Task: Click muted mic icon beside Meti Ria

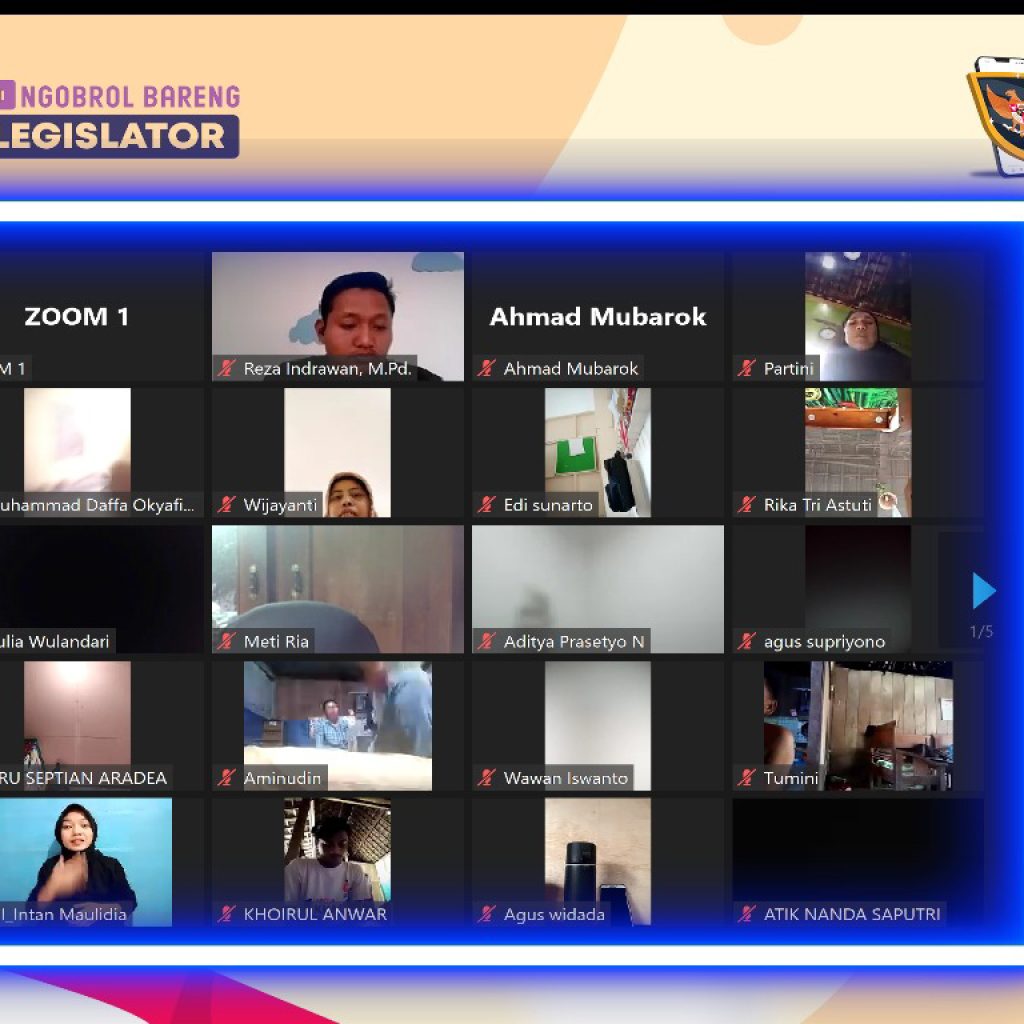Action: coord(227,642)
